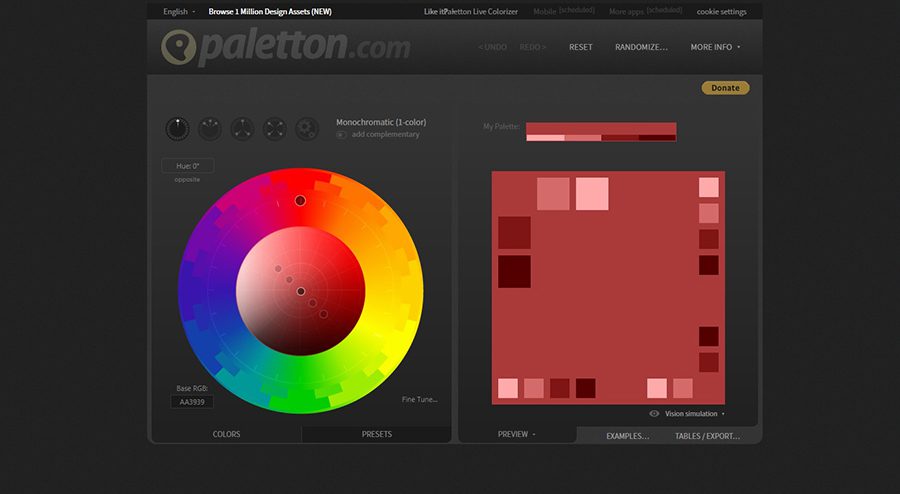Click the hue marker dot on the color wheel

(300, 201)
